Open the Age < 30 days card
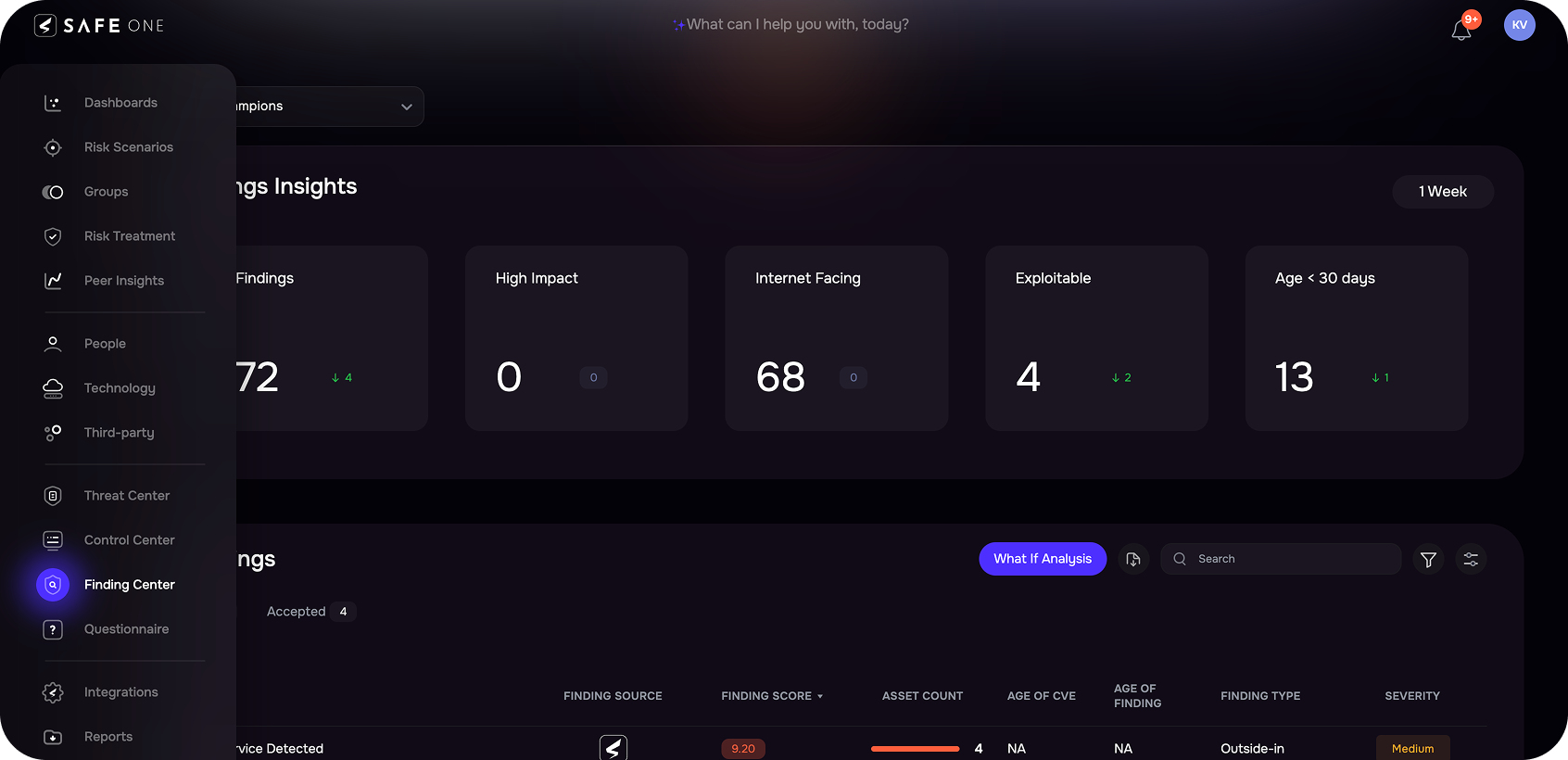The height and width of the screenshot is (760, 1568). coord(1357,338)
